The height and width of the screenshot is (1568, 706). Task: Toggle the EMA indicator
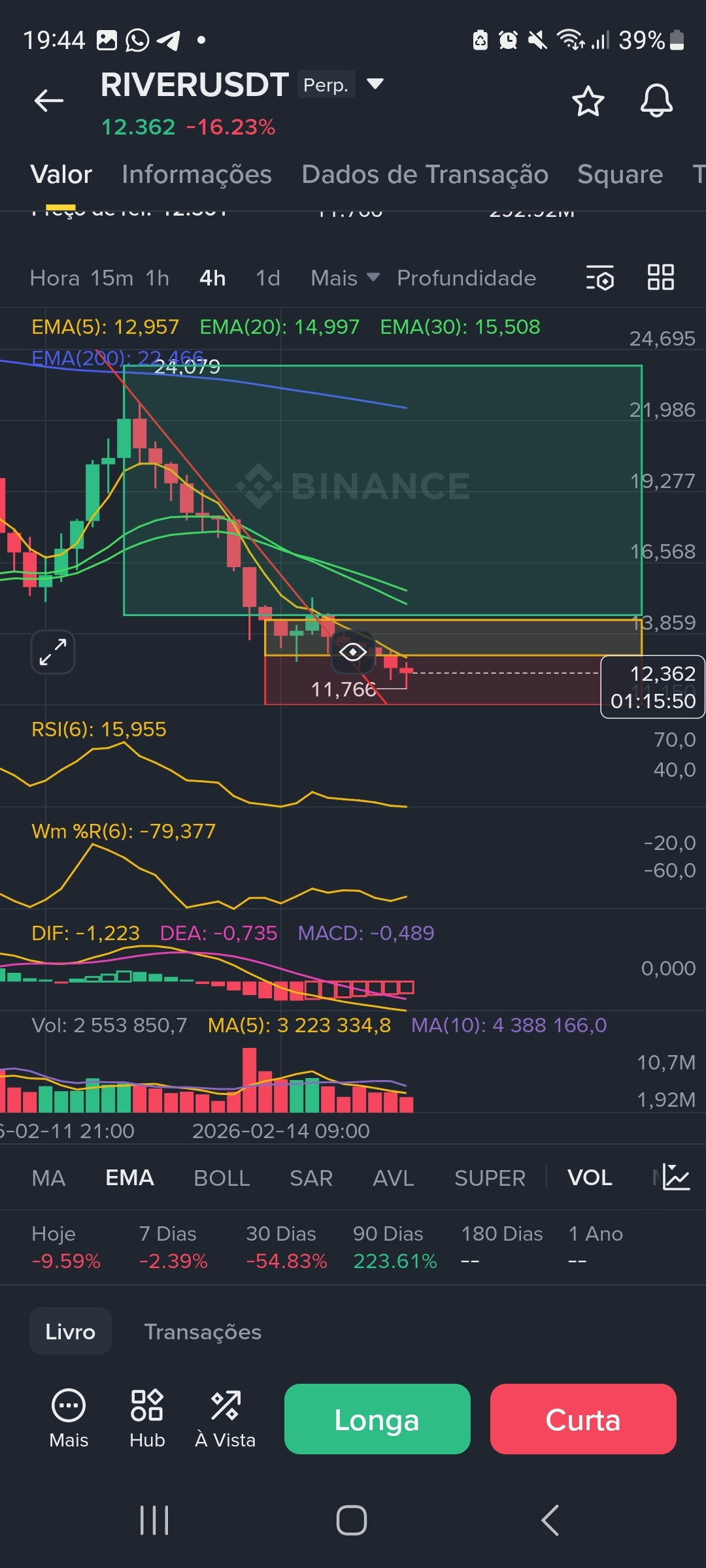[x=129, y=1178]
